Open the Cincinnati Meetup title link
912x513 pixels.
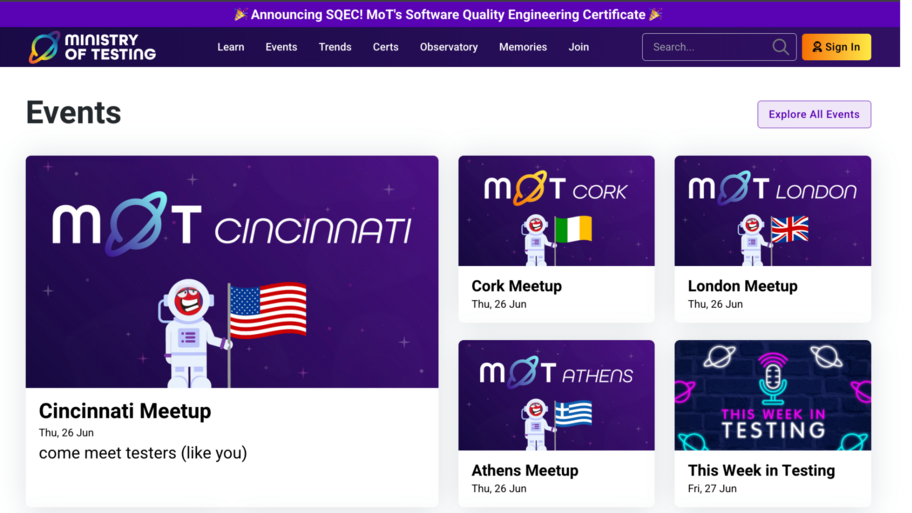[125, 411]
